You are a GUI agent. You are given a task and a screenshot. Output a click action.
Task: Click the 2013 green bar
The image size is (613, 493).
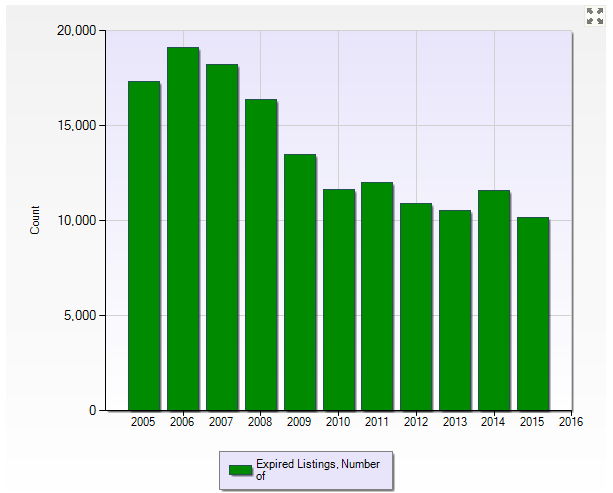[x=455, y=310]
